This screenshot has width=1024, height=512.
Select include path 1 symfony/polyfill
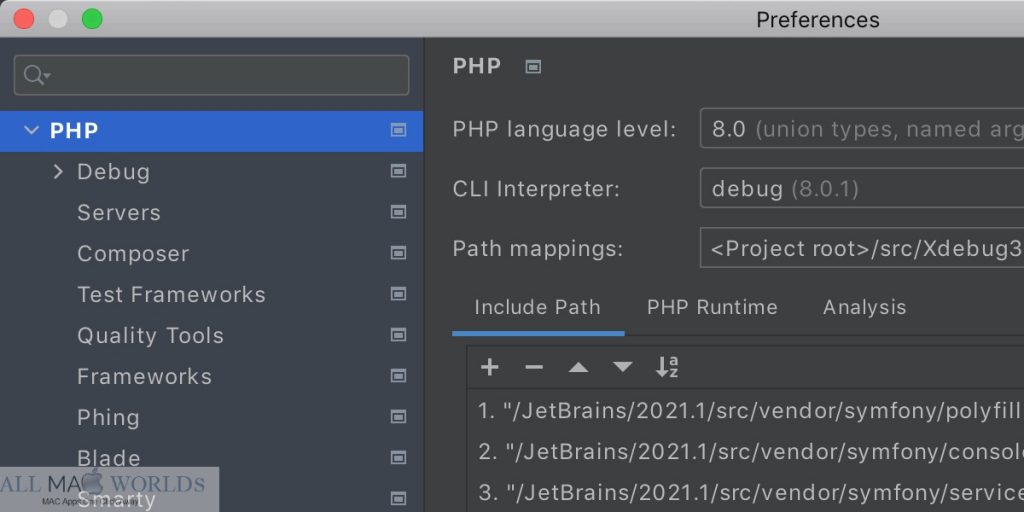746,411
